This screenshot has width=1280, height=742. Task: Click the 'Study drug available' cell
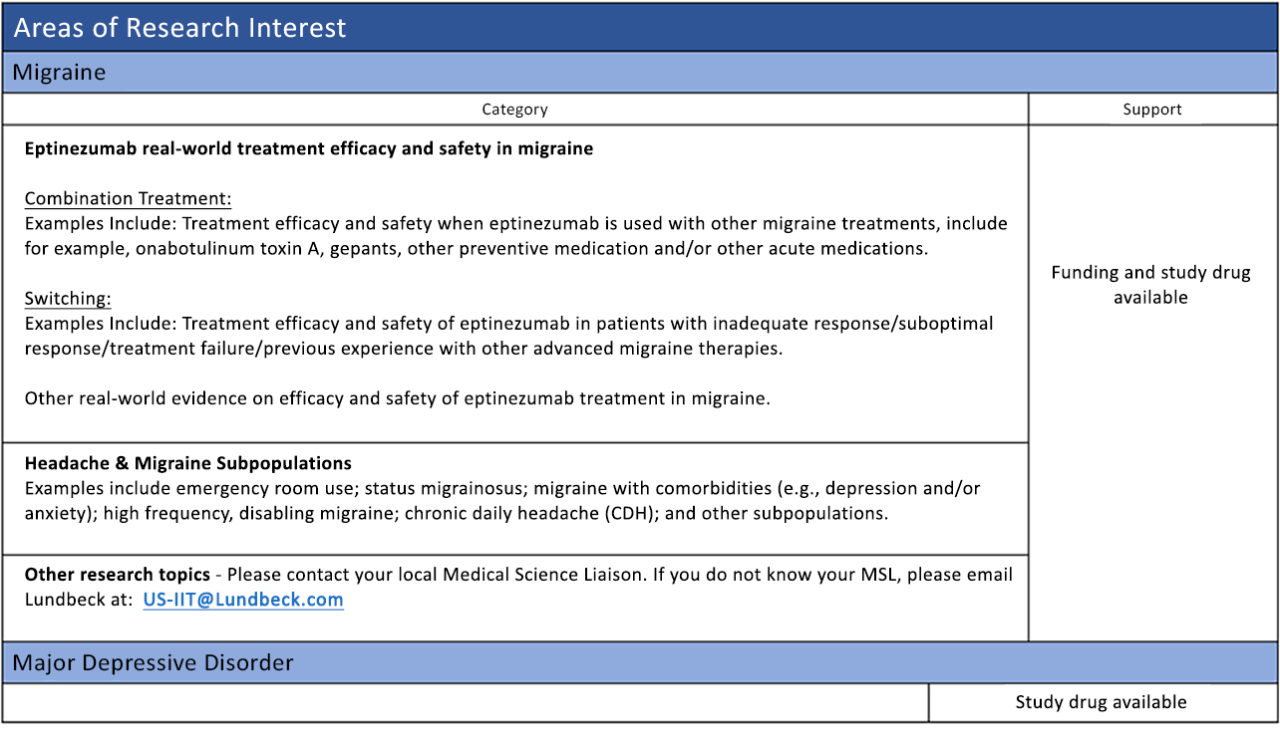pyautogui.click(x=1101, y=702)
